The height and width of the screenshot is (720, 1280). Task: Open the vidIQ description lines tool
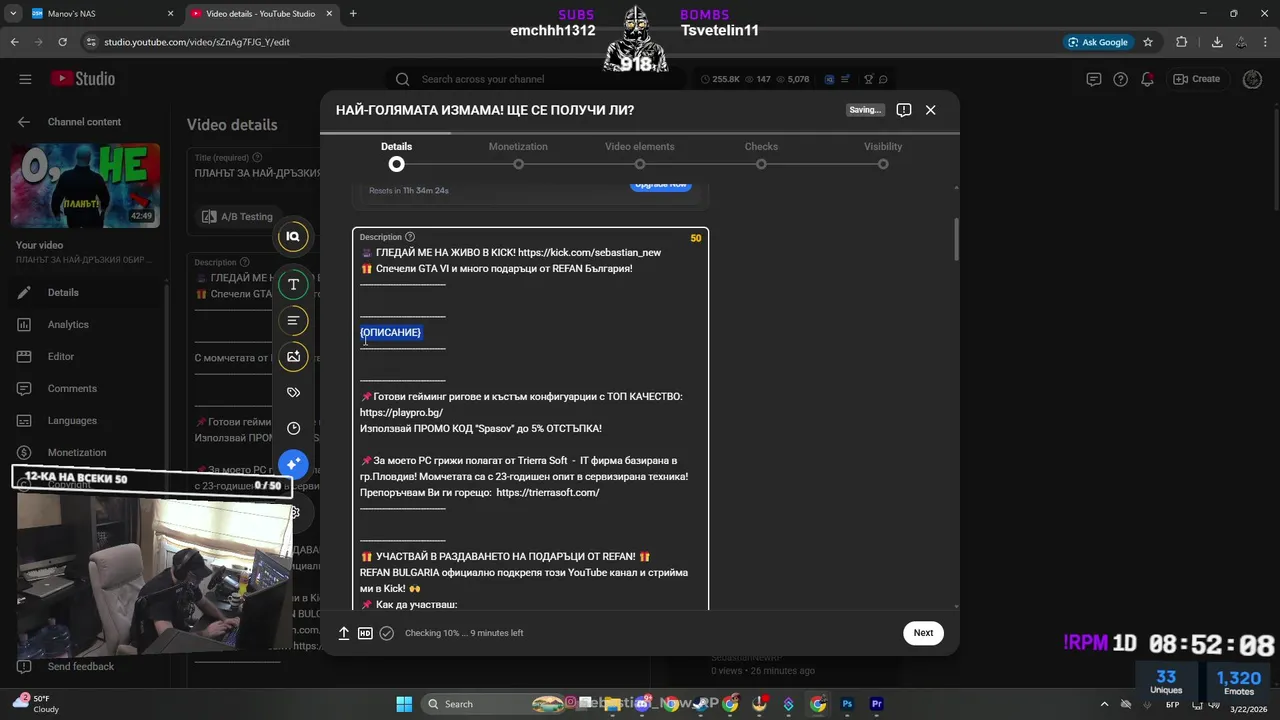coord(293,320)
